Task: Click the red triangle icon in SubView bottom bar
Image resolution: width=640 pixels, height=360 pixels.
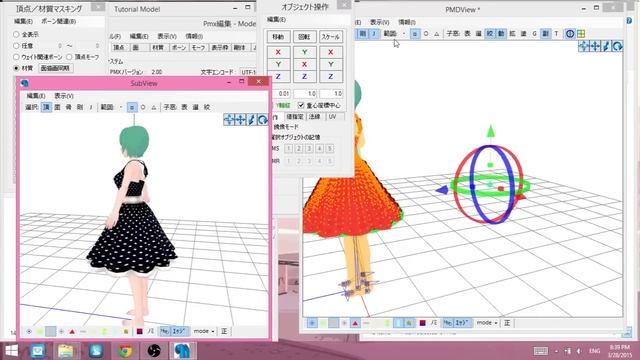Action: coord(72,331)
